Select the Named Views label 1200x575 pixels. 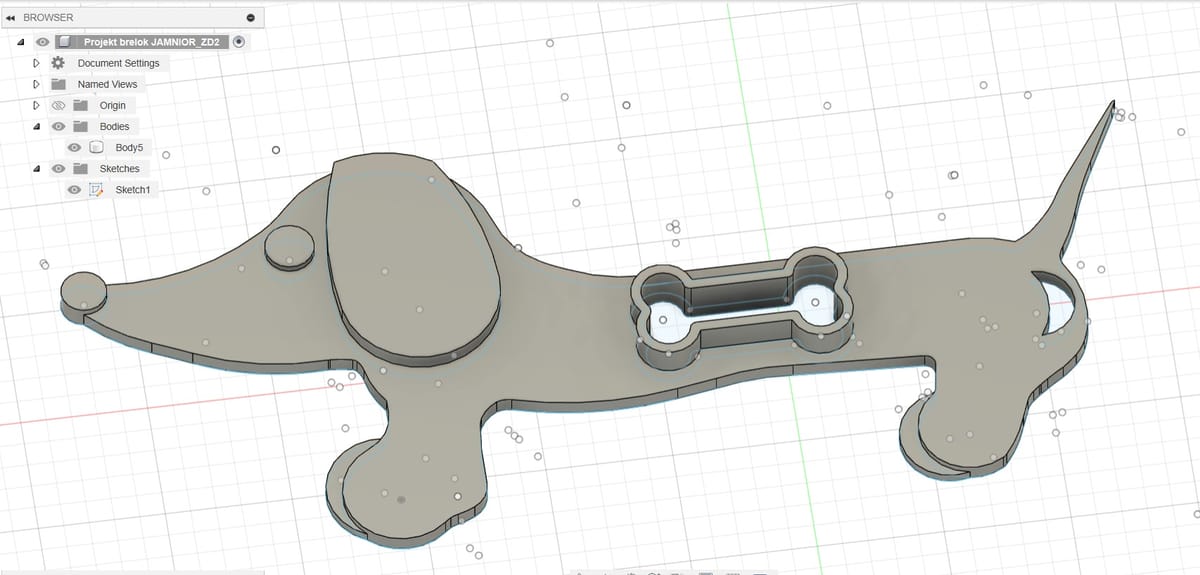107,84
